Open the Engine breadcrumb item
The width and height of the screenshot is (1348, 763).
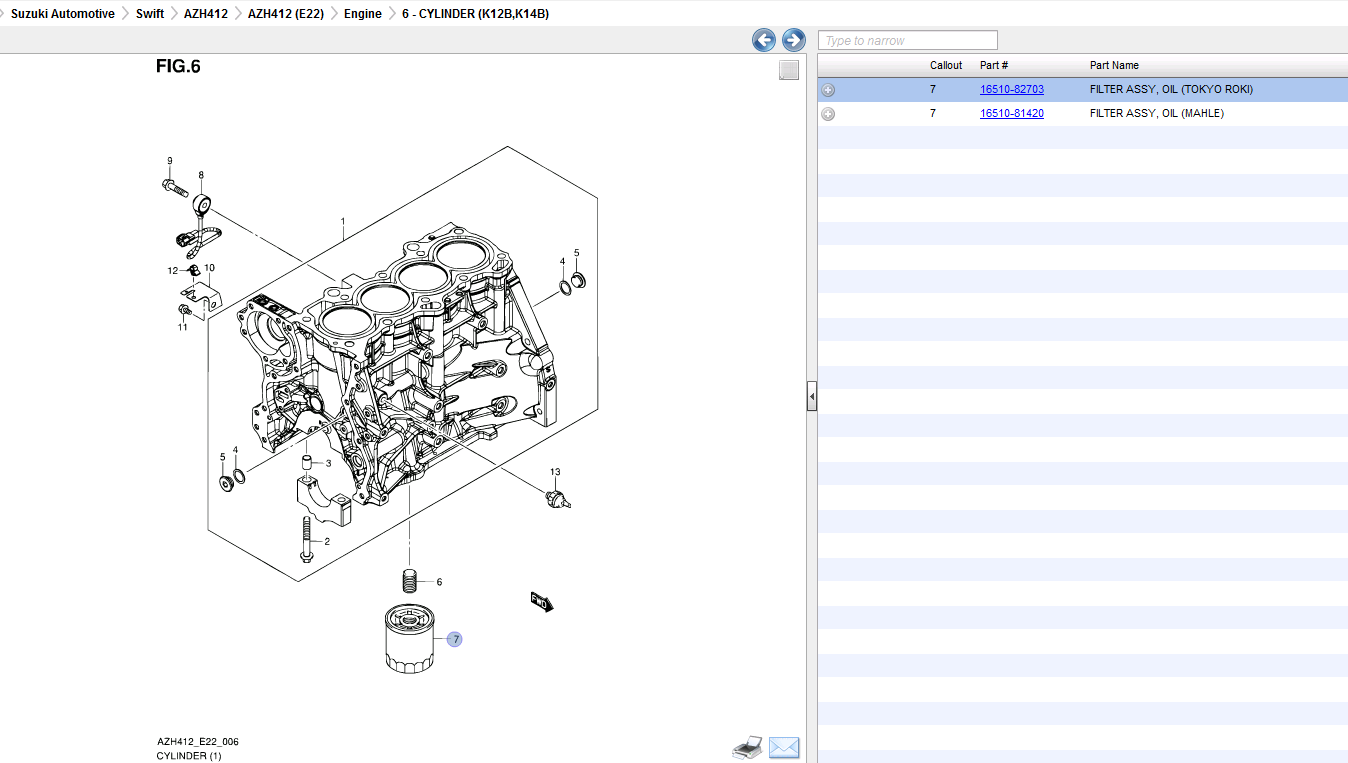[x=362, y=14]
